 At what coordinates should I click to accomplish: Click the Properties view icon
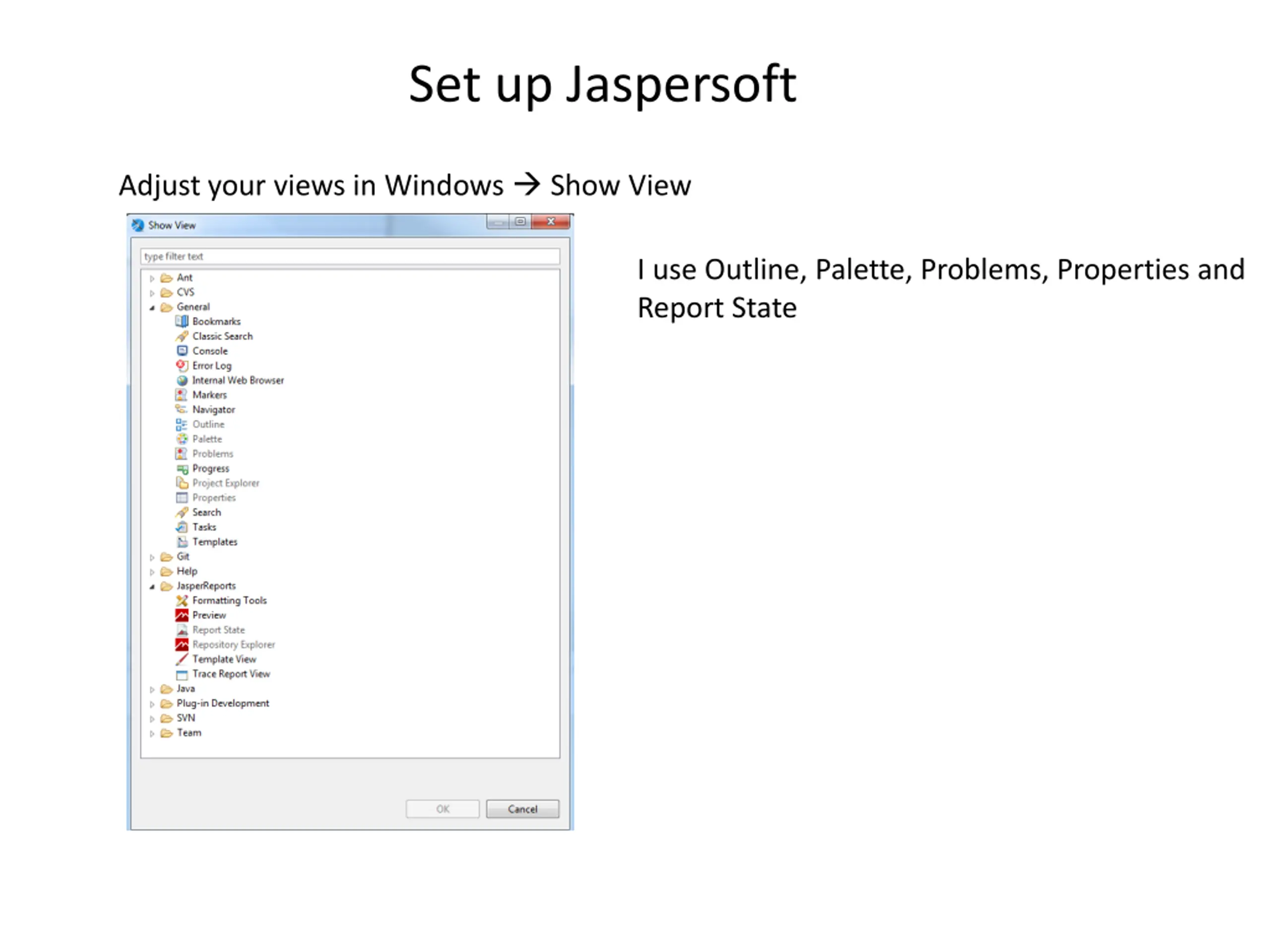(182, 498)
